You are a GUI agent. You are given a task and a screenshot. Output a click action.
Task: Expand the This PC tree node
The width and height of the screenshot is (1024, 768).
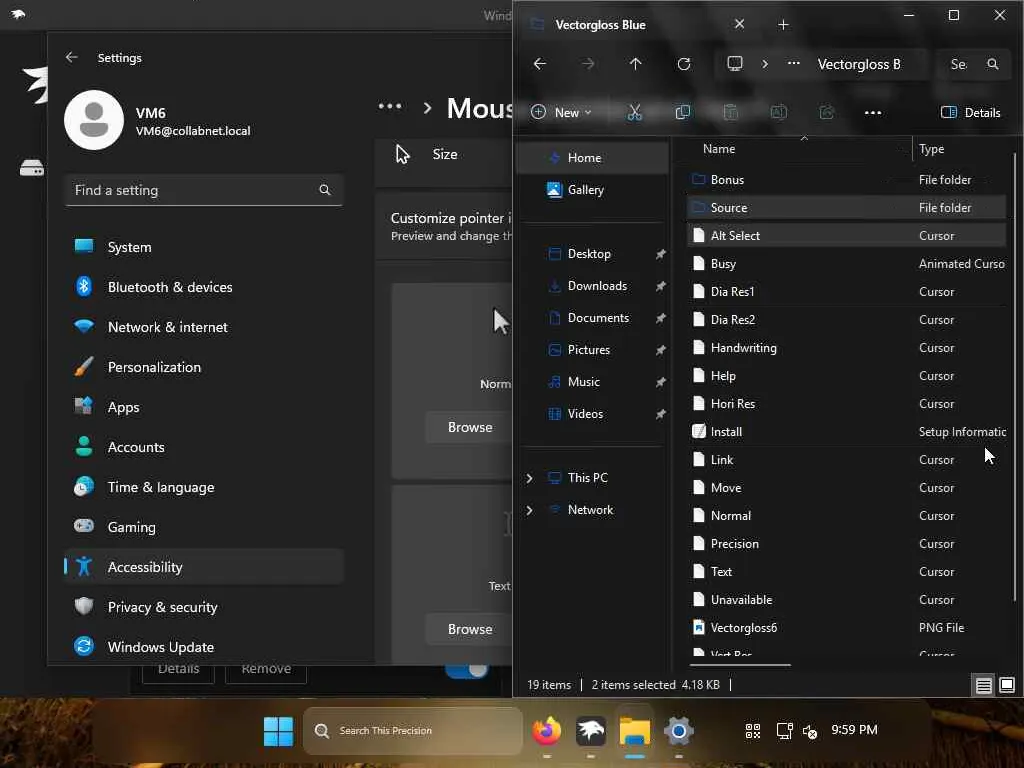(529, 478)
